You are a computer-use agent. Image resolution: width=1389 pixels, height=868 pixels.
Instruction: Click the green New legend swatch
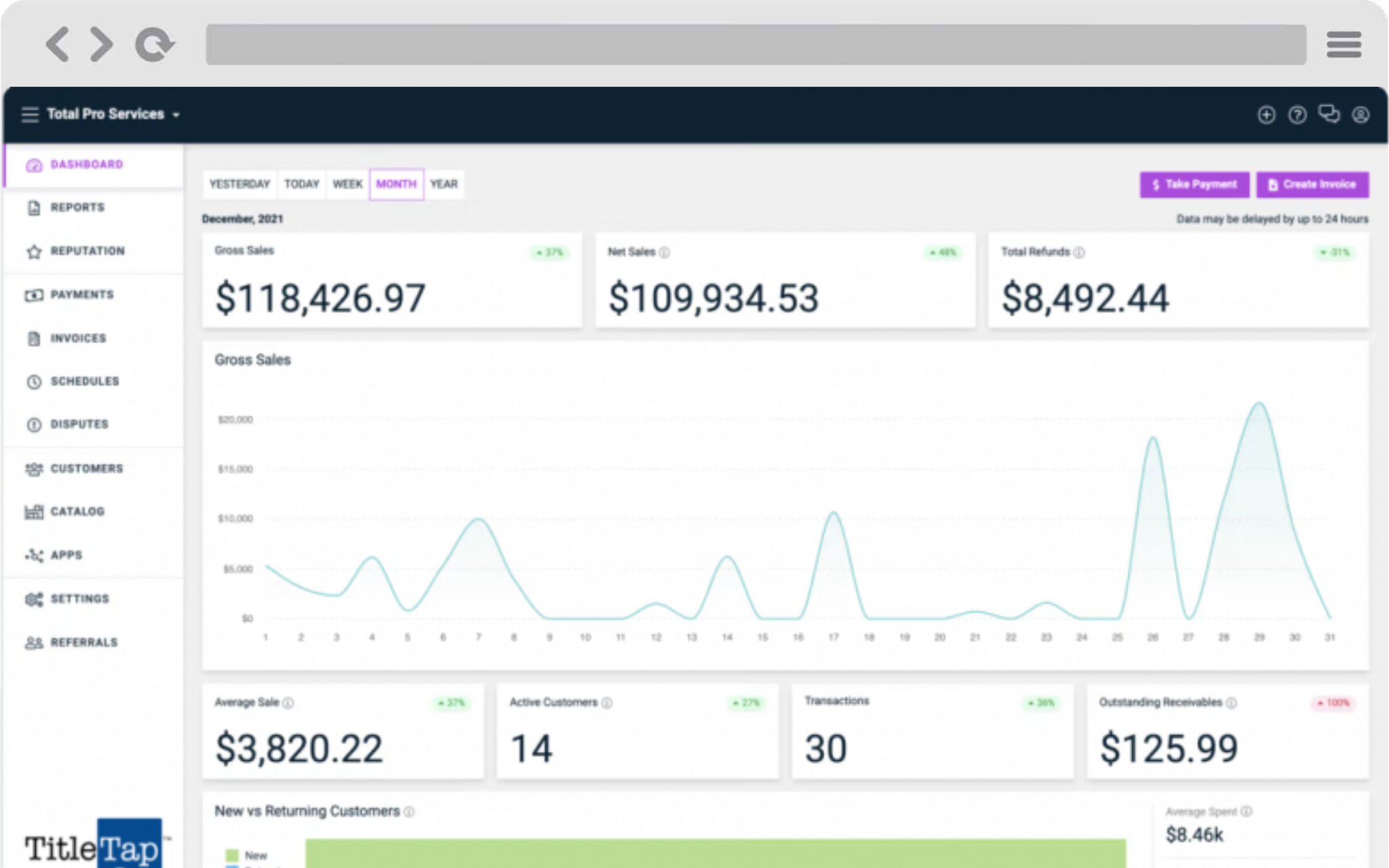(x=232, y=855)
